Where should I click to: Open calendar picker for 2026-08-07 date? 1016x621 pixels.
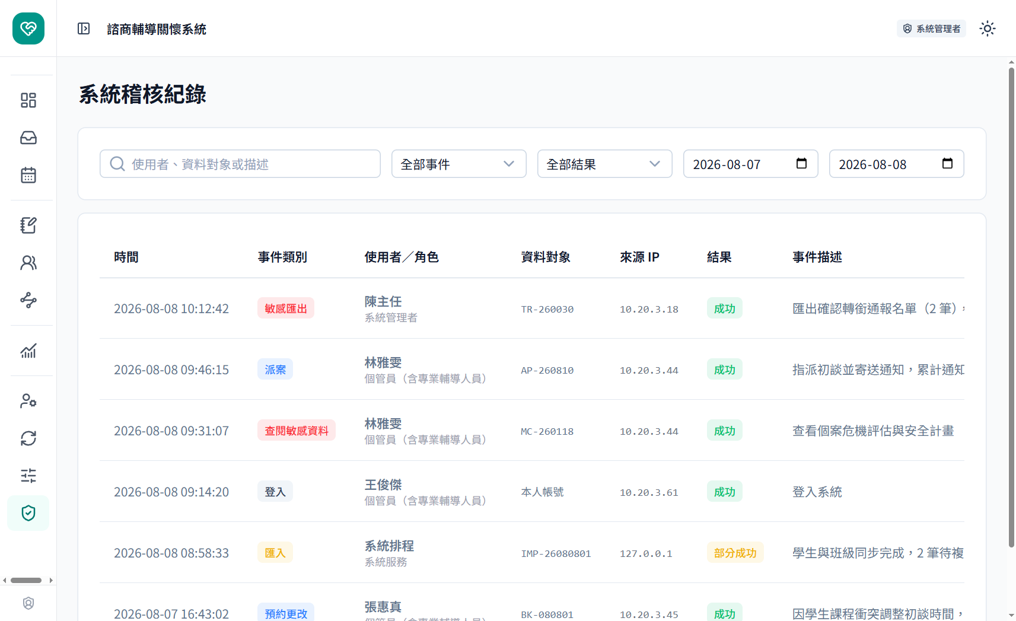click(x=802, y=163)
